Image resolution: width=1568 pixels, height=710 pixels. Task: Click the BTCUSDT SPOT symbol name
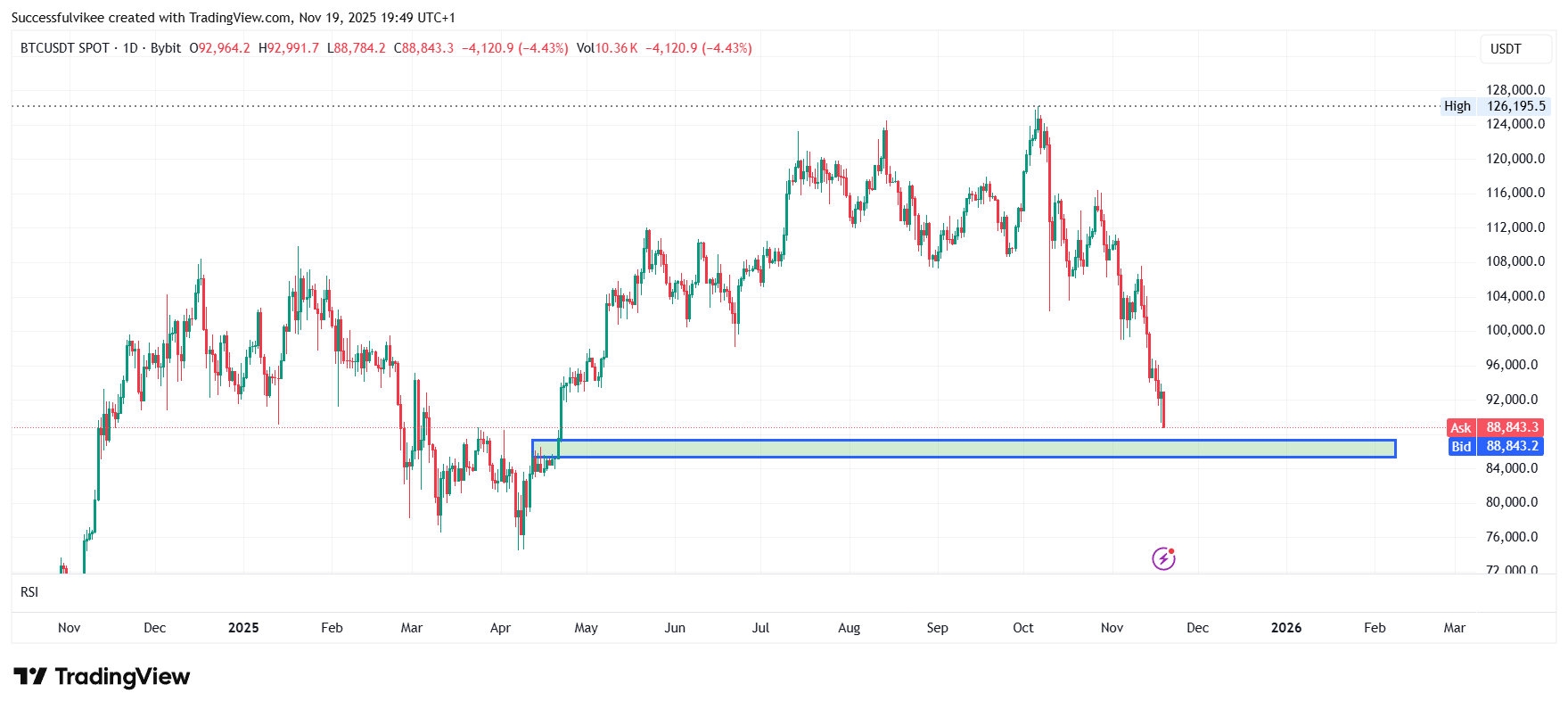tap(64, 48)
